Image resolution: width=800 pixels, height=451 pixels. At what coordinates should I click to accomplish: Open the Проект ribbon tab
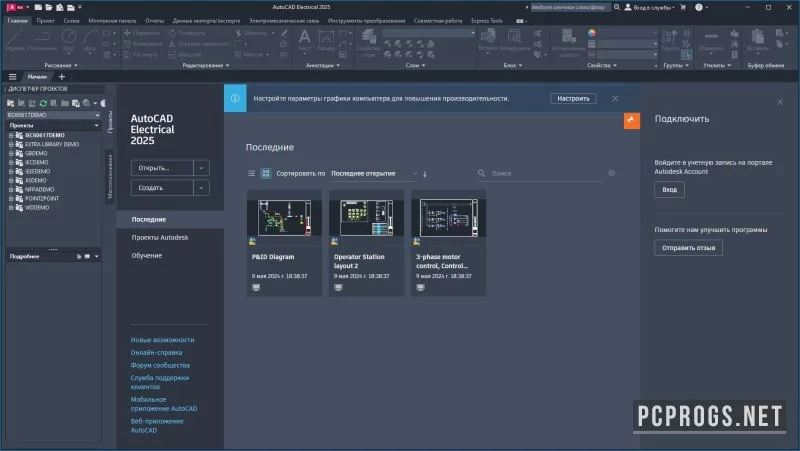45,21
